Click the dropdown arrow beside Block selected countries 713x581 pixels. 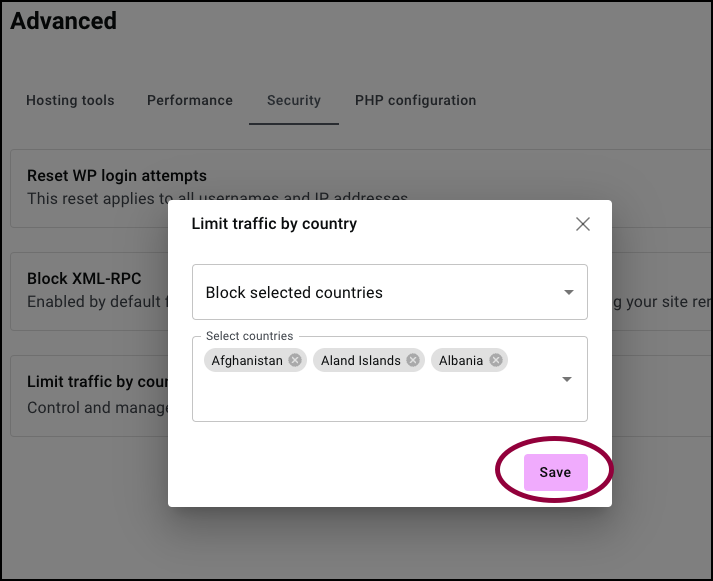tap(568, 292)
